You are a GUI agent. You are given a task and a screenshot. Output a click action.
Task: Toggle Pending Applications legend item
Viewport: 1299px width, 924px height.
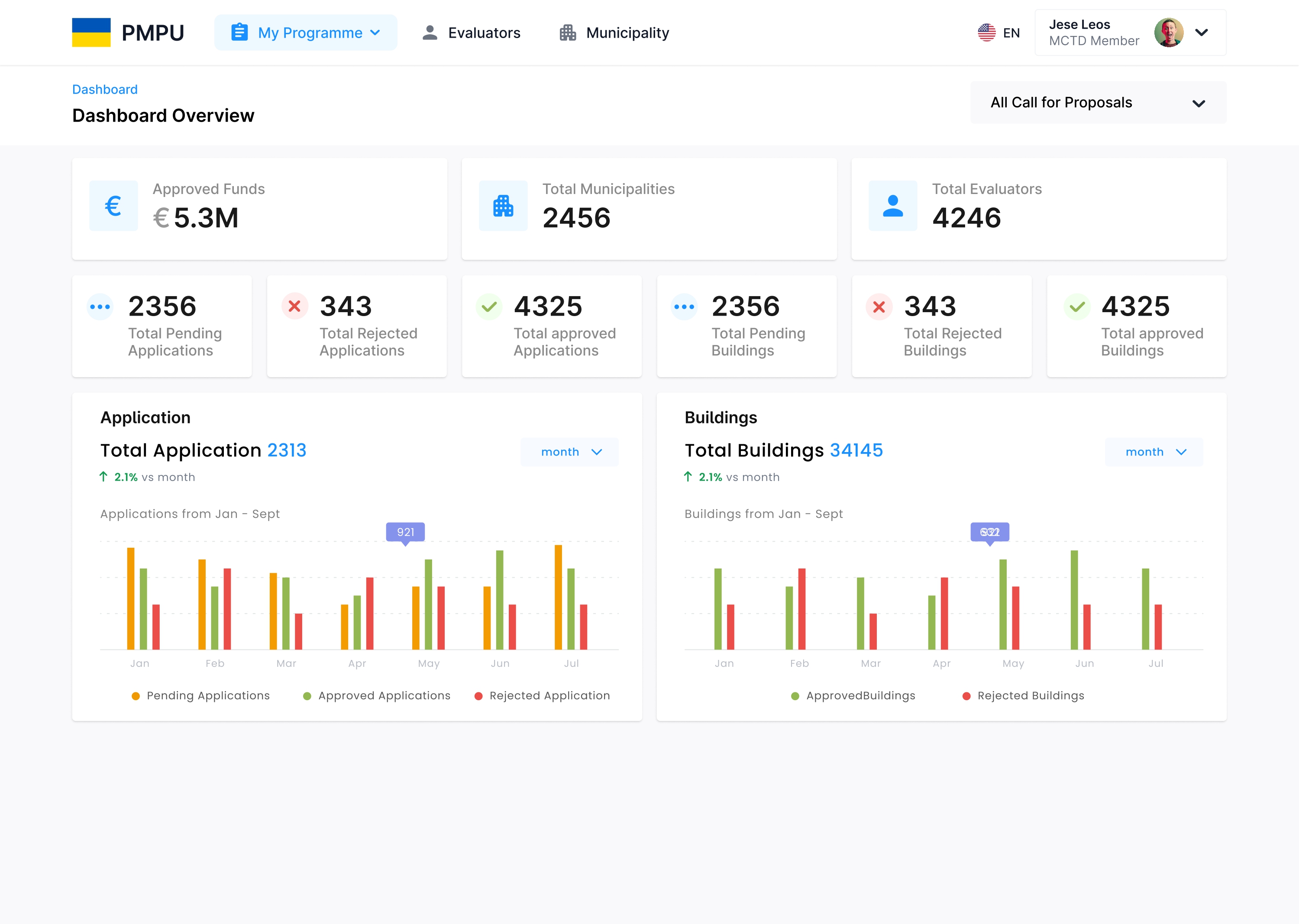click(x=201, y=696)
